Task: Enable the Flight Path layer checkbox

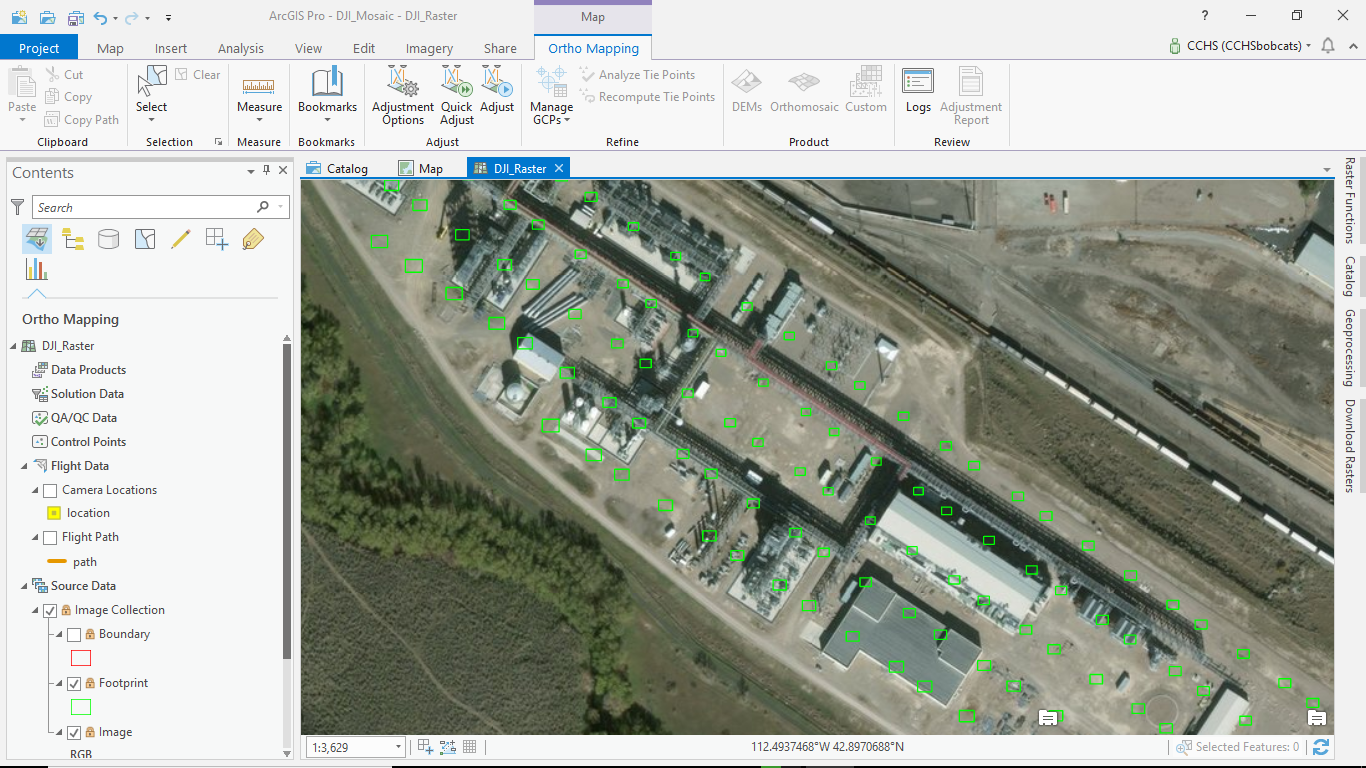Action: click(x=50, y=538)
